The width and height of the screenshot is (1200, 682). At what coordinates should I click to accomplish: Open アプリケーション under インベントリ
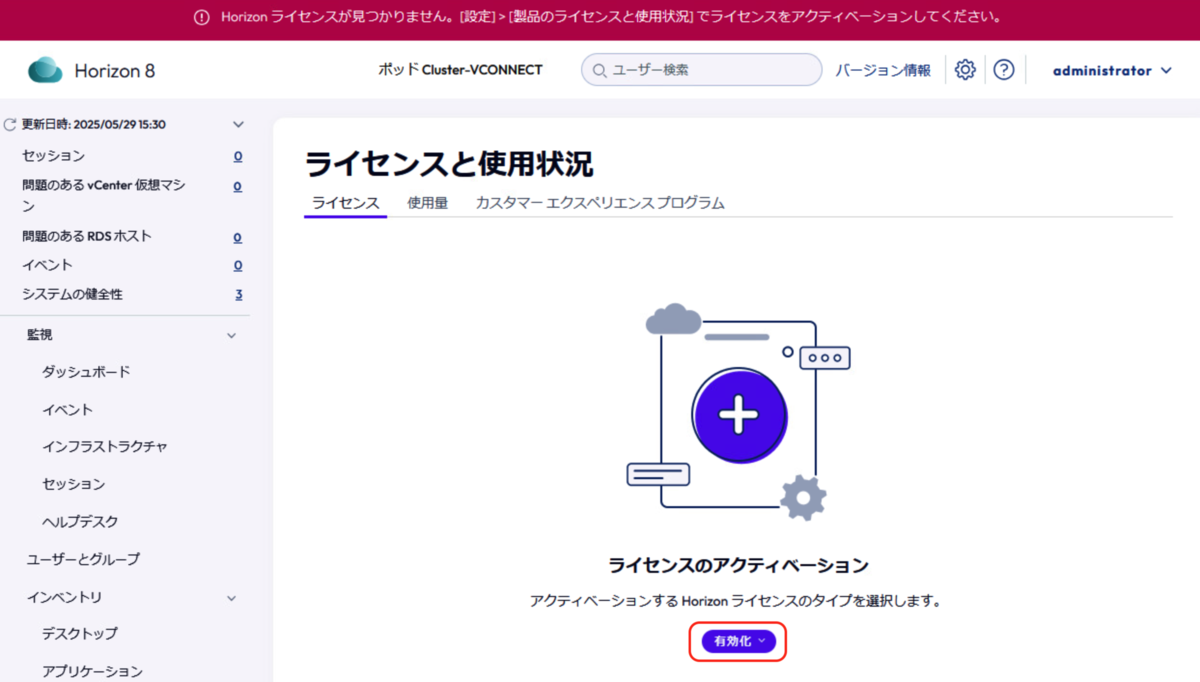[x=92, y=671]
